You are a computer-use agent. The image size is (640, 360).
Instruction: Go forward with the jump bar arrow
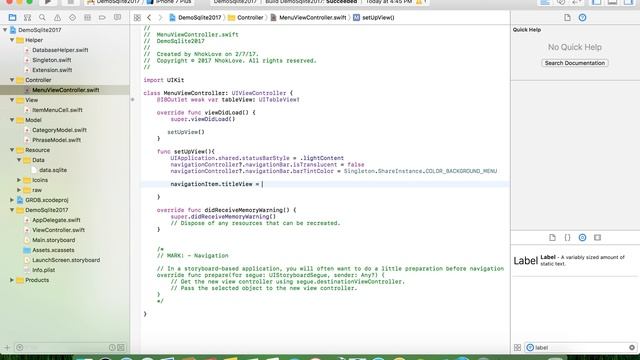[160, 18]
